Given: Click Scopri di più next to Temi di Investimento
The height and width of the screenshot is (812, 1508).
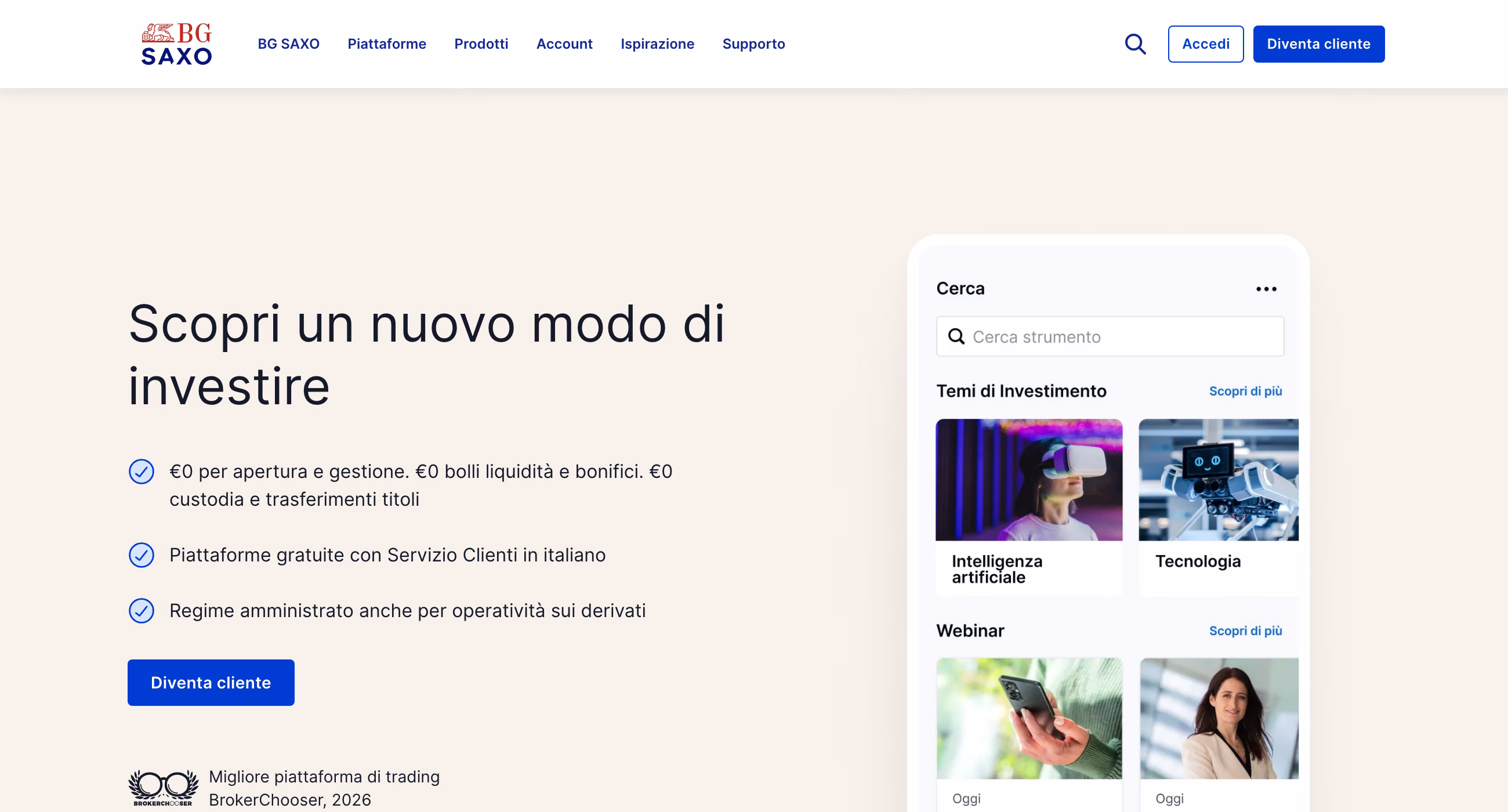Looking at the screenshot, I should (x=1245, y=391).
